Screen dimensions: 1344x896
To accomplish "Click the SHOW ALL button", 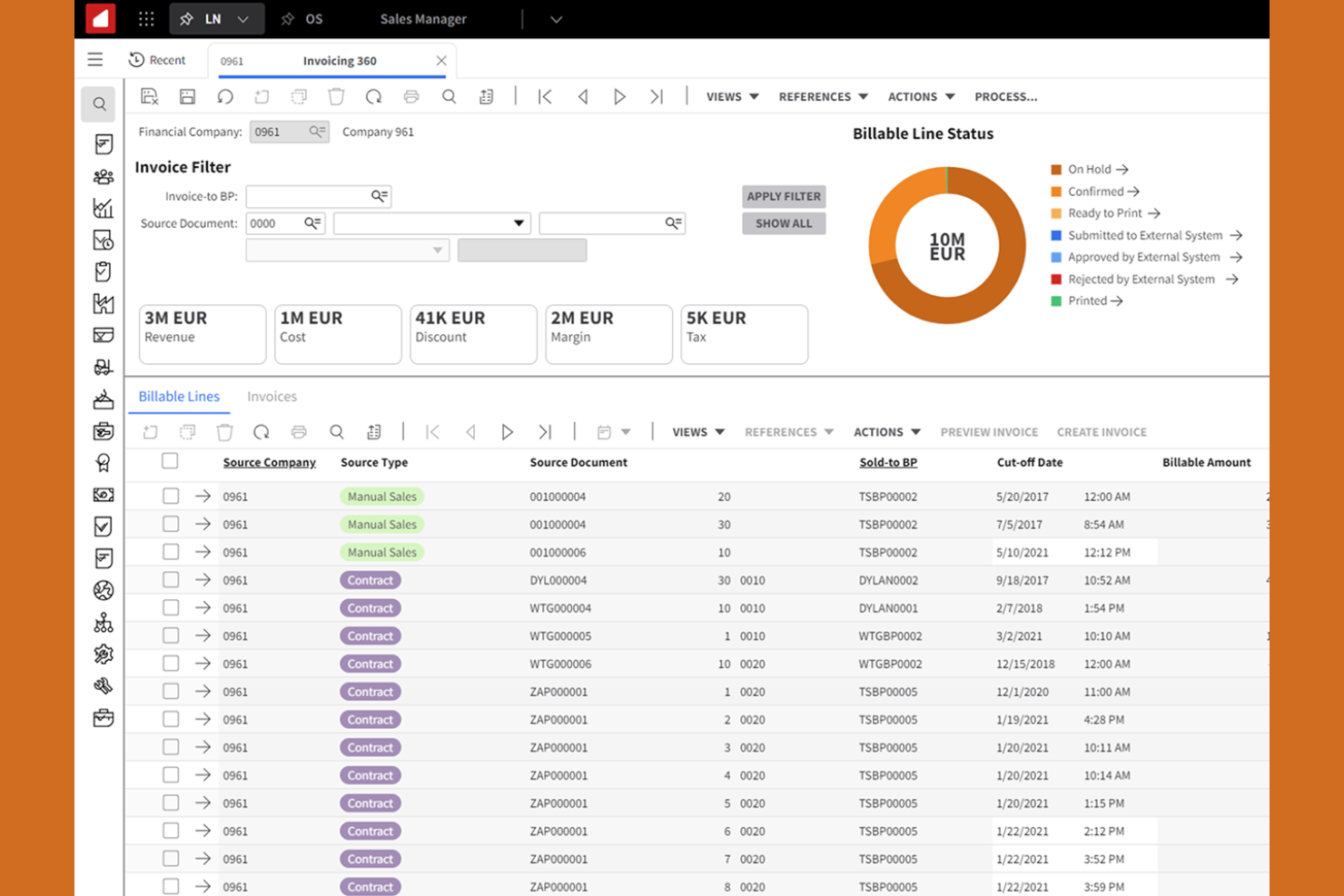I will pos(784,223).
